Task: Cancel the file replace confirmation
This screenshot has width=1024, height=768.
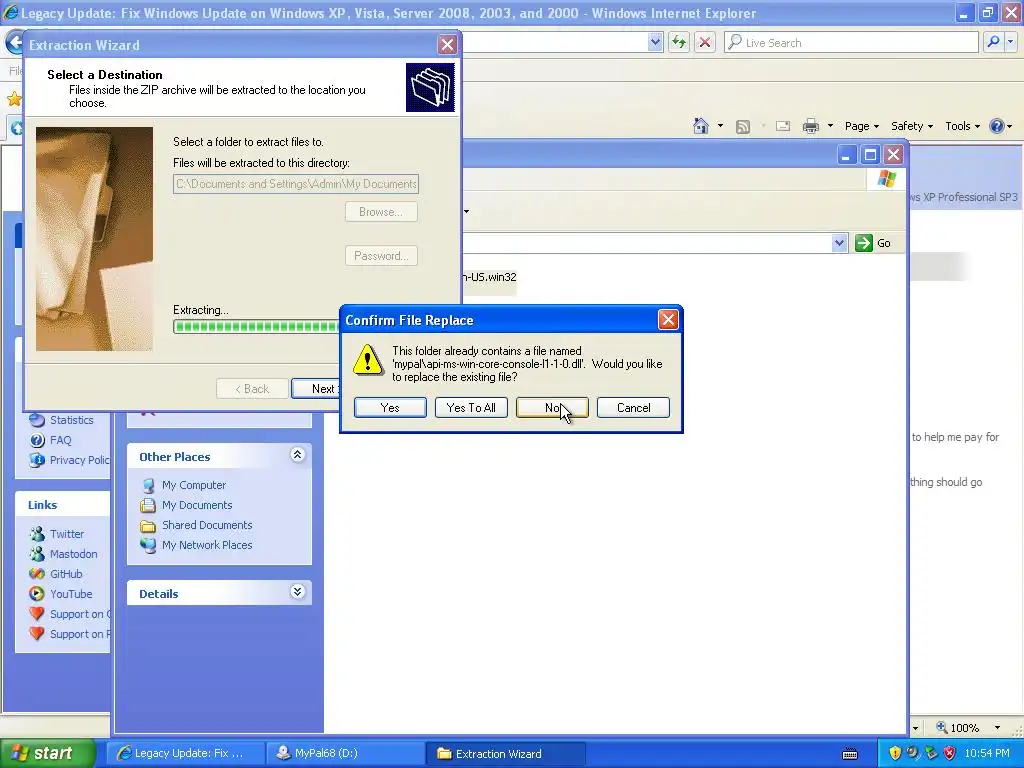Action: 633,408
